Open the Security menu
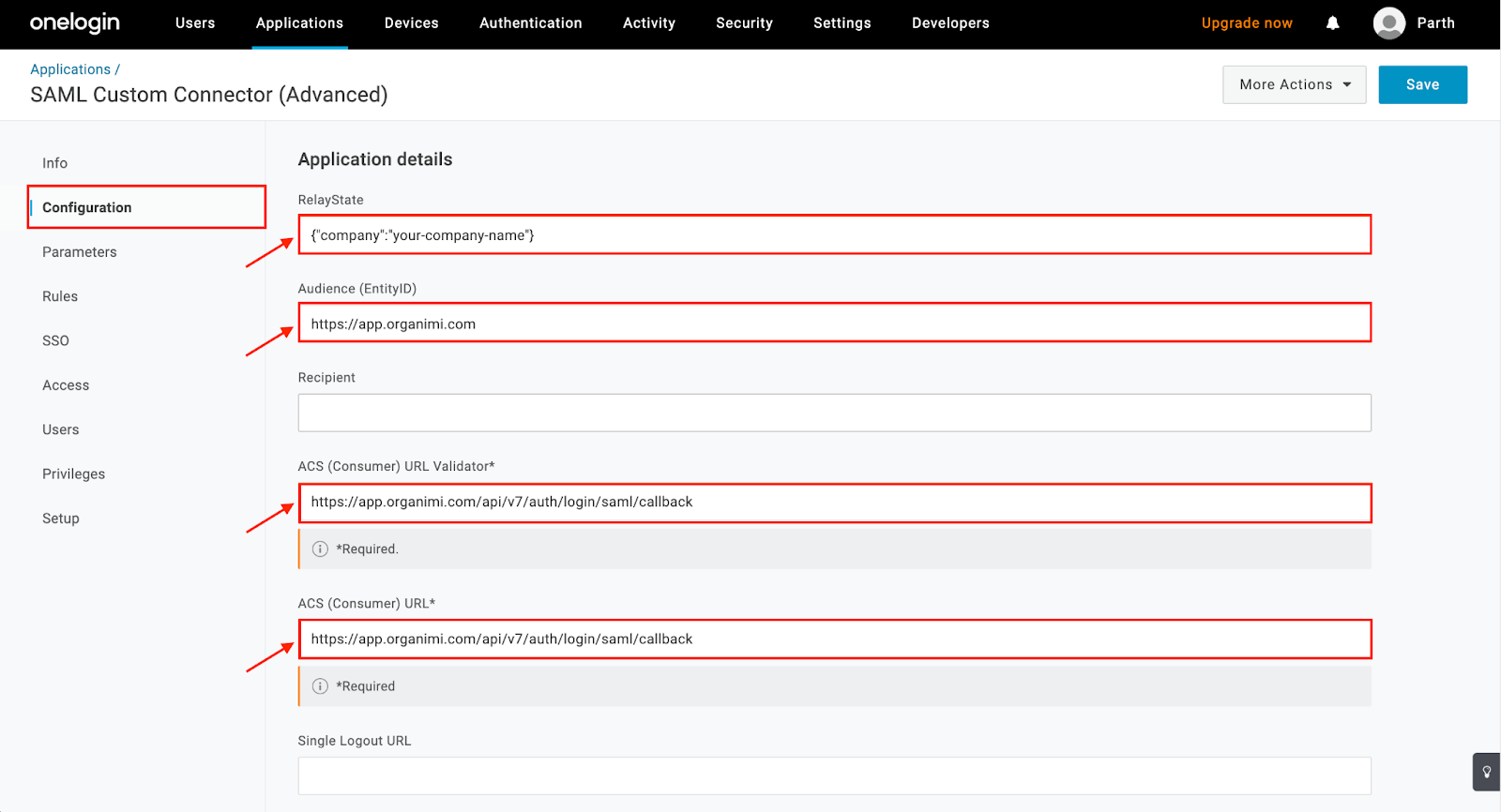This screenshot has width=1501, height=812. [744, 23]
